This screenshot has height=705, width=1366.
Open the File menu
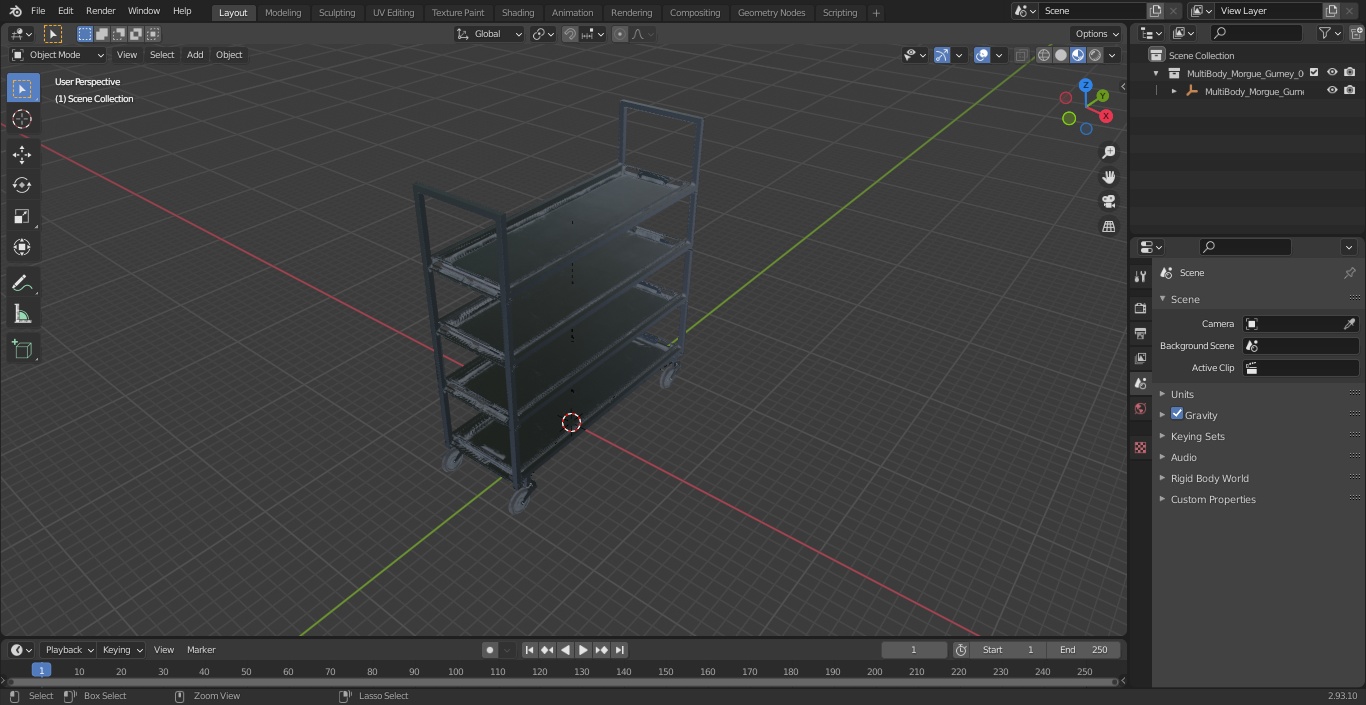coord(38,11)
